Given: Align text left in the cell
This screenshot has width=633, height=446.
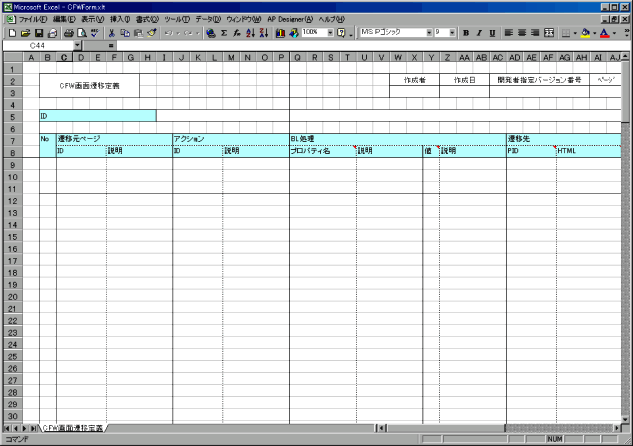Looking at the screenshot, I should pyautogui.click(x=509, y=33).
